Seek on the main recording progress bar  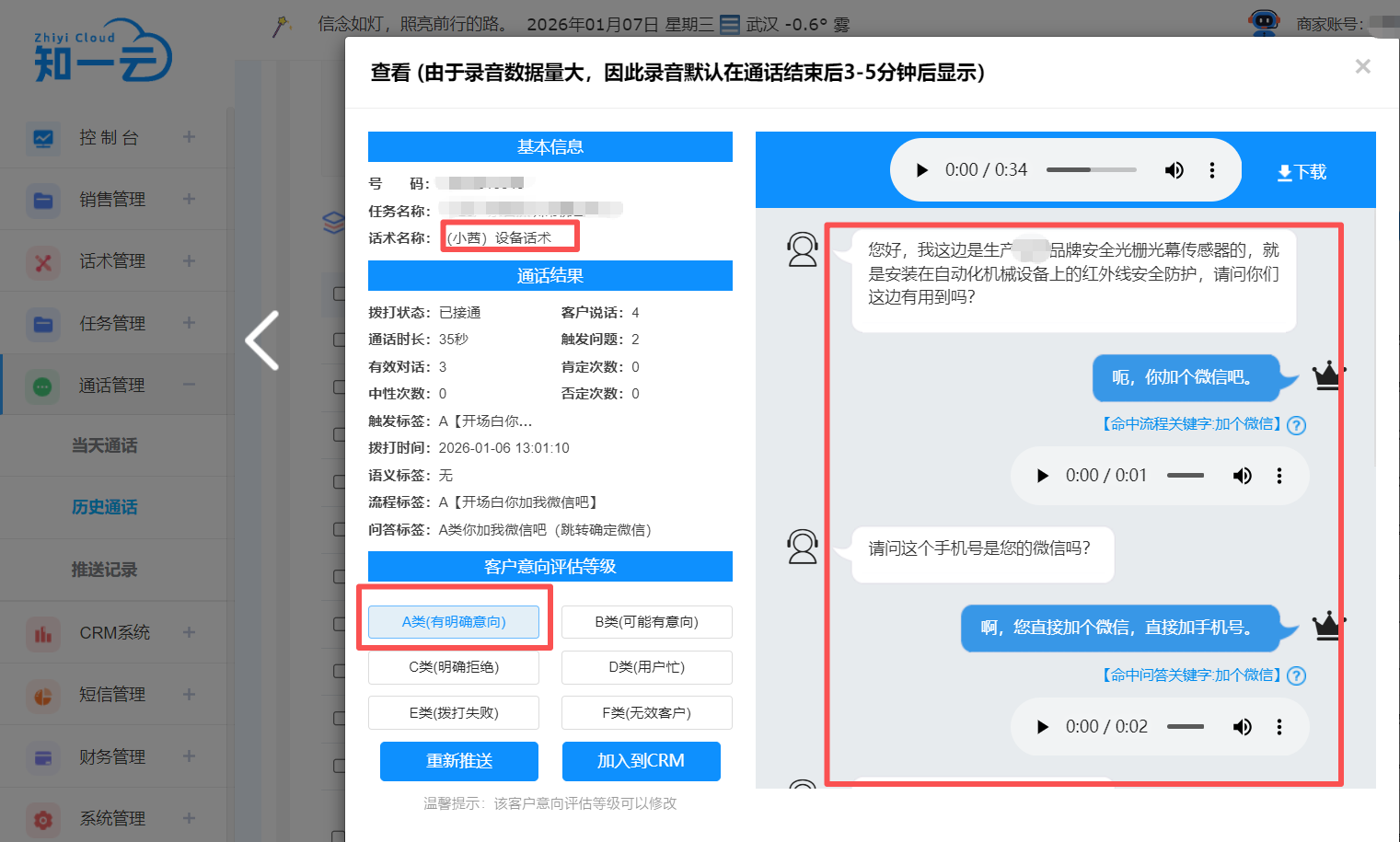click(x=1091, y=170)
